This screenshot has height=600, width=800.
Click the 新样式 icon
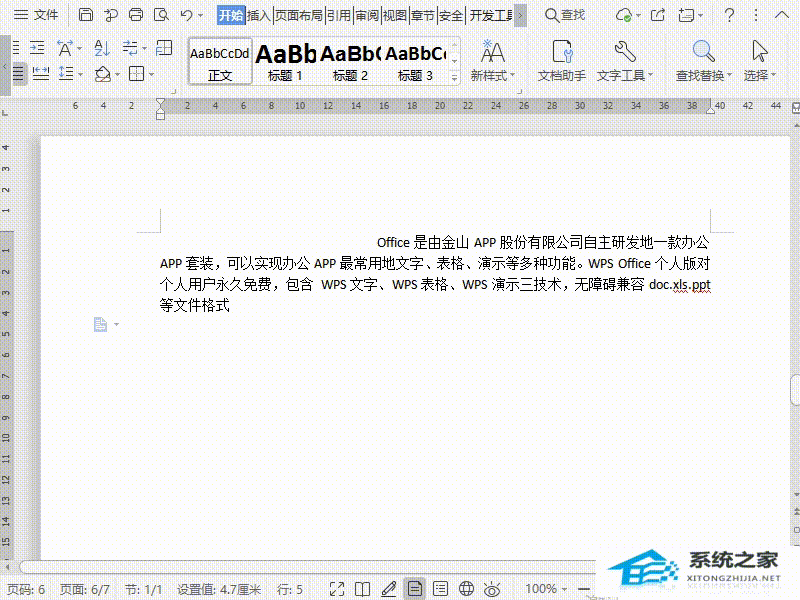tap(492, 53)
